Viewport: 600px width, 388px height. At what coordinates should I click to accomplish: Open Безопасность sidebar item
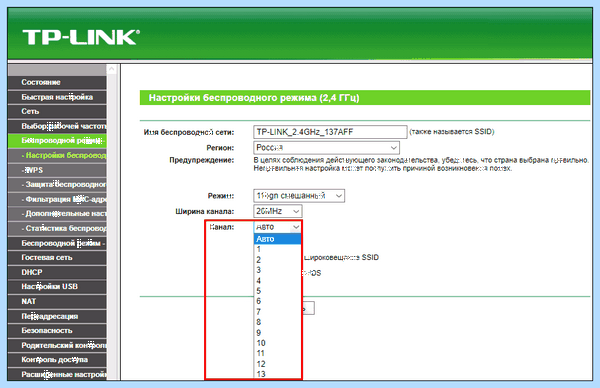[x=57, y=331]
